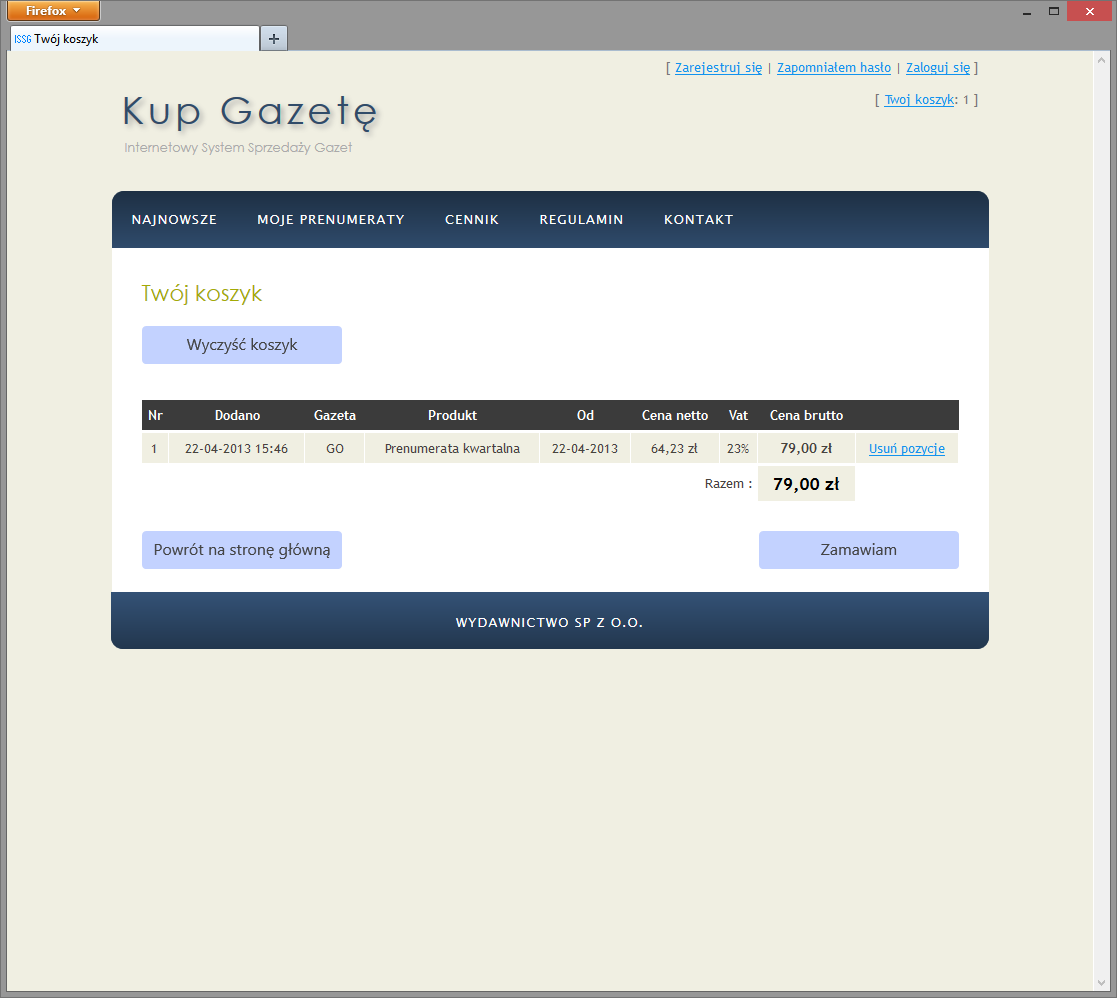Click the Powrót na stronę główną button
Viewport: 1117px width, 998px height.
tap(242, 550)
